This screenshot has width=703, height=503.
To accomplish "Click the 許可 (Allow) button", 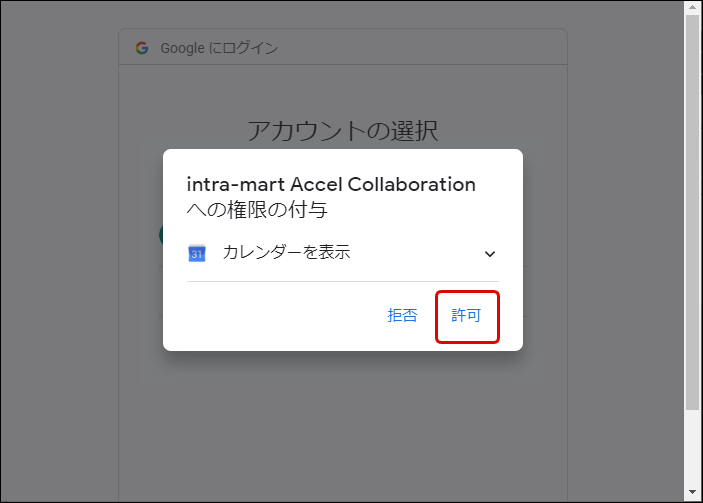I will 466,316.
